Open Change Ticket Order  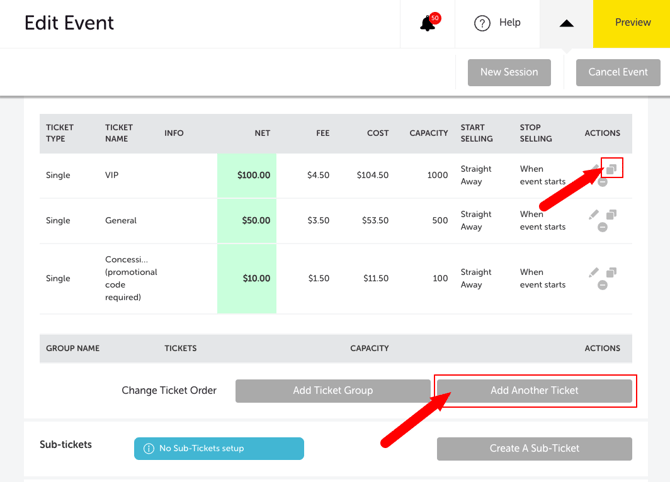pos(169,391)
